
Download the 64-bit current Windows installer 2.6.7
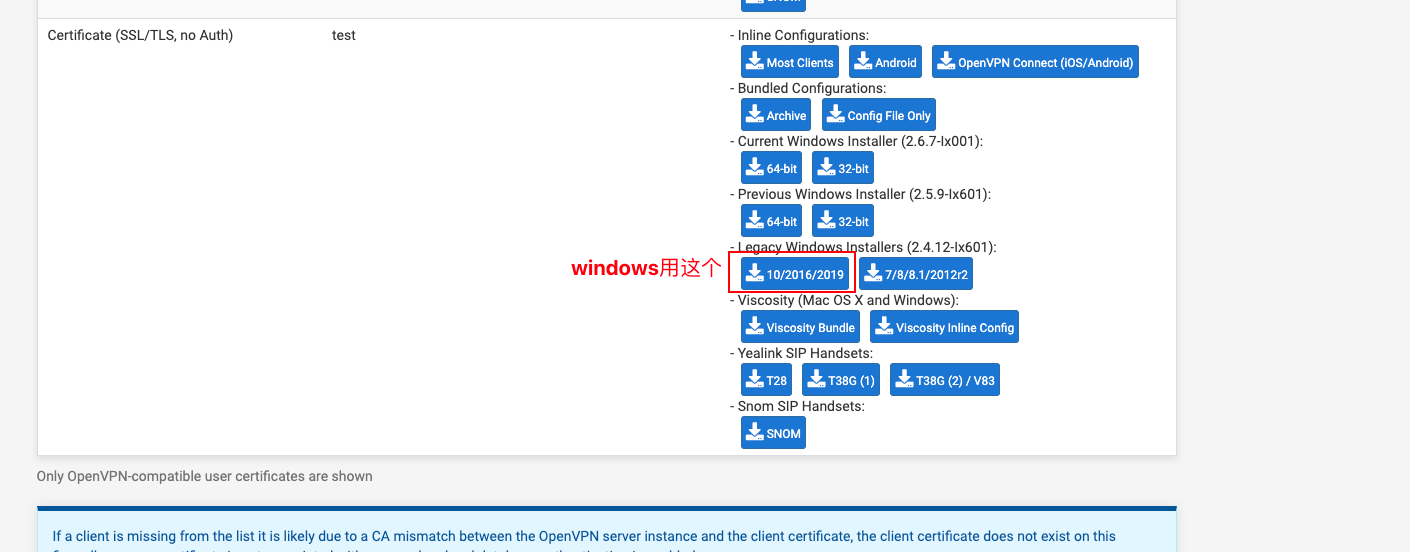coord(771,168)
